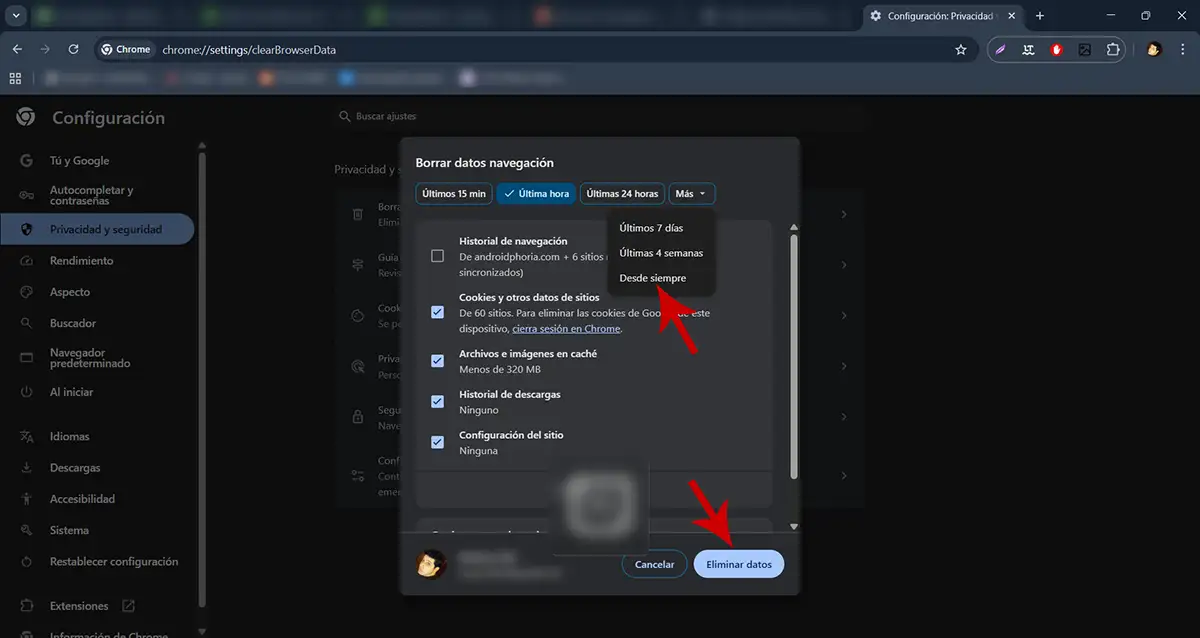Open the apps grid icon in bookmarks bar
Image resolution: width=1200 pixels, height=638 pixels.
(x=15, y=78)
